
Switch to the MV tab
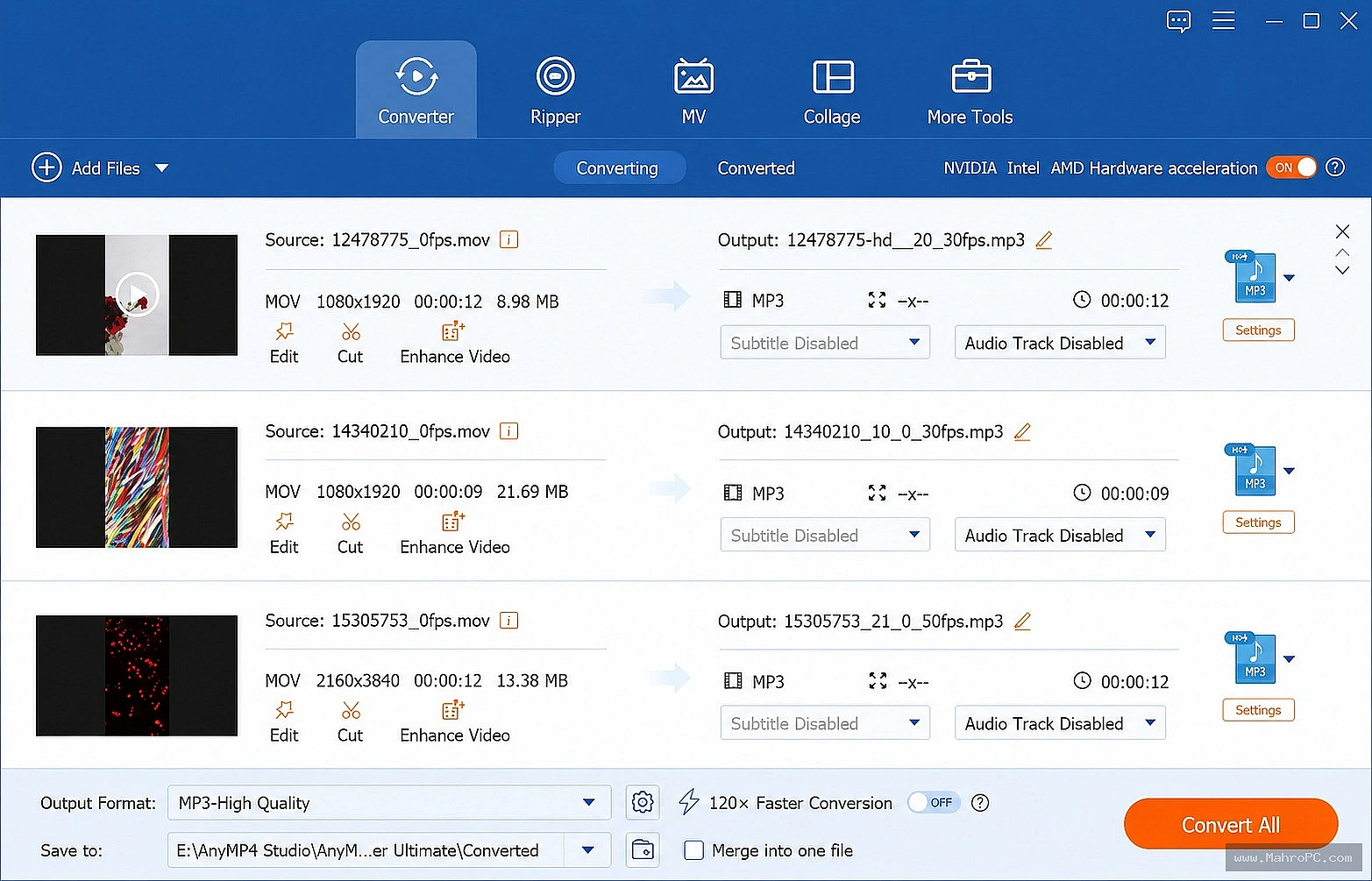coord(693,91)
